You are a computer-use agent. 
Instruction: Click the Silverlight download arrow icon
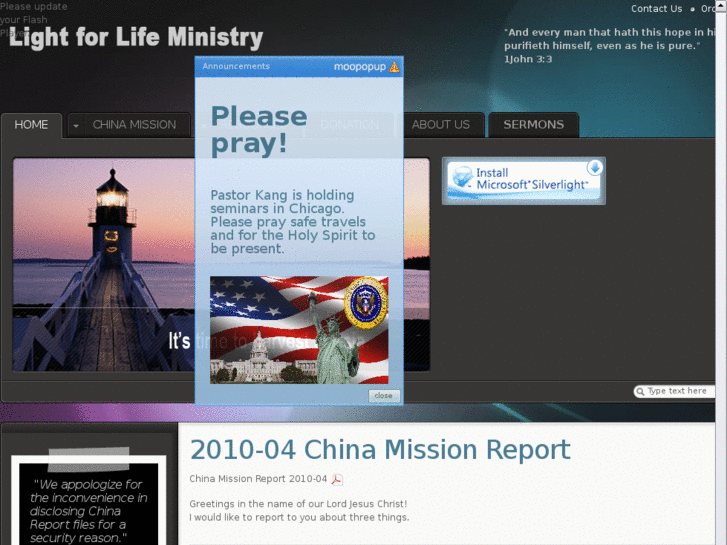595,167
